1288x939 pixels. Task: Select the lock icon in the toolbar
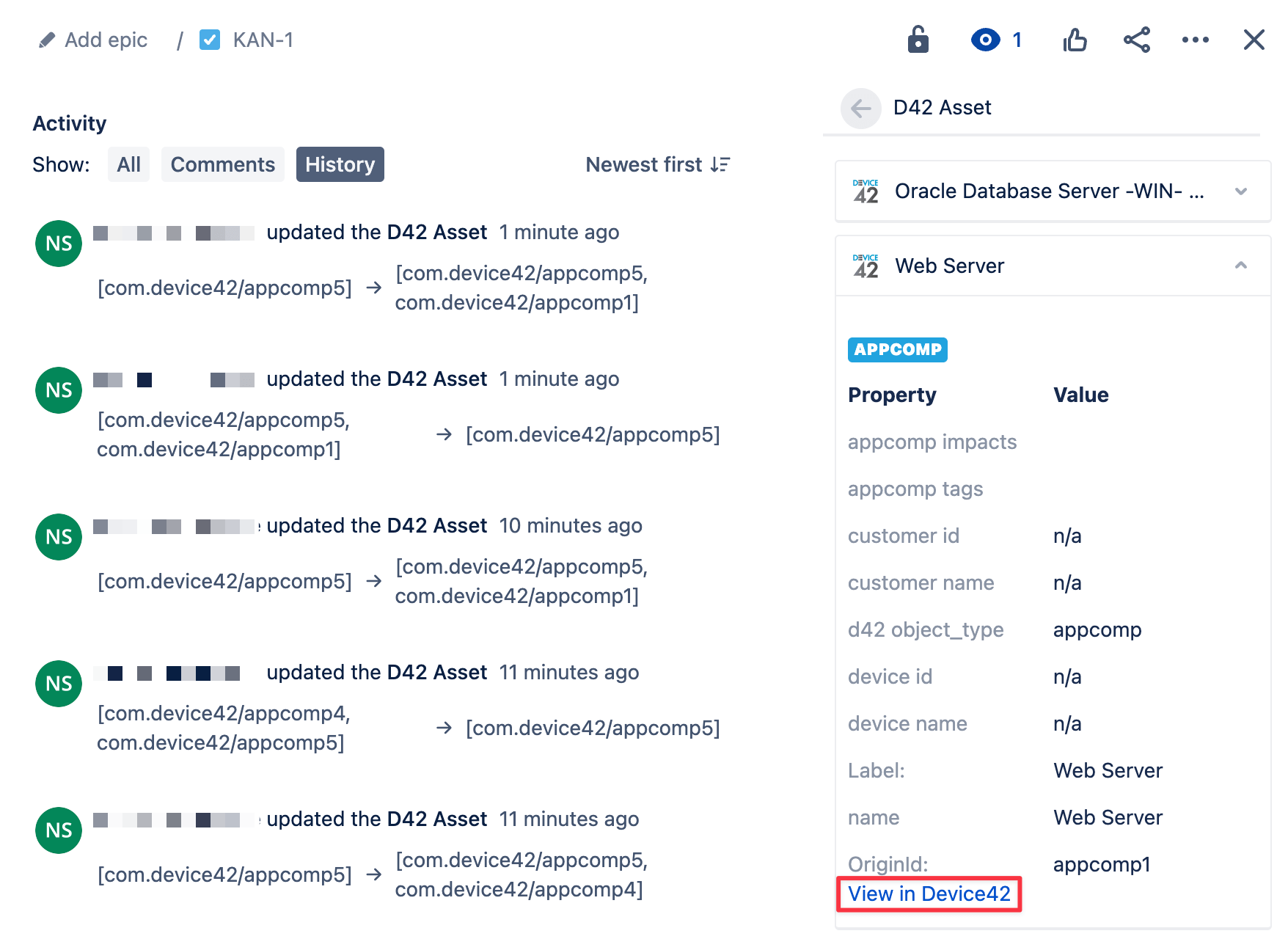[918, 40]
